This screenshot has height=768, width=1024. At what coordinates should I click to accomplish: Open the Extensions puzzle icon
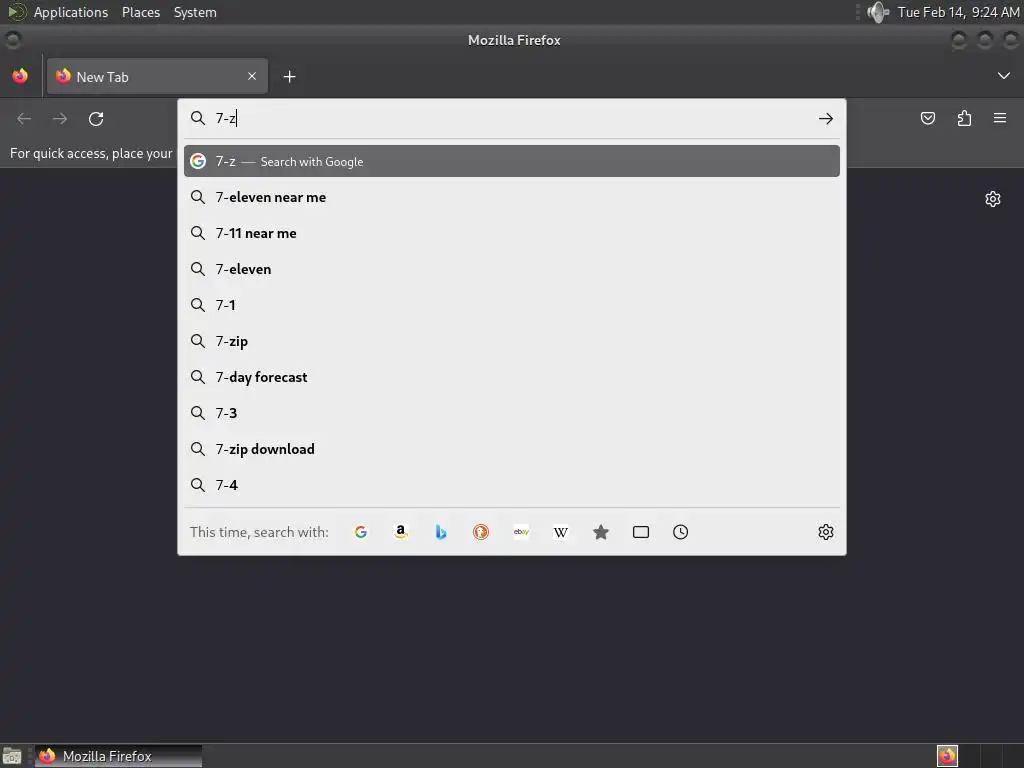click(964, 118)
